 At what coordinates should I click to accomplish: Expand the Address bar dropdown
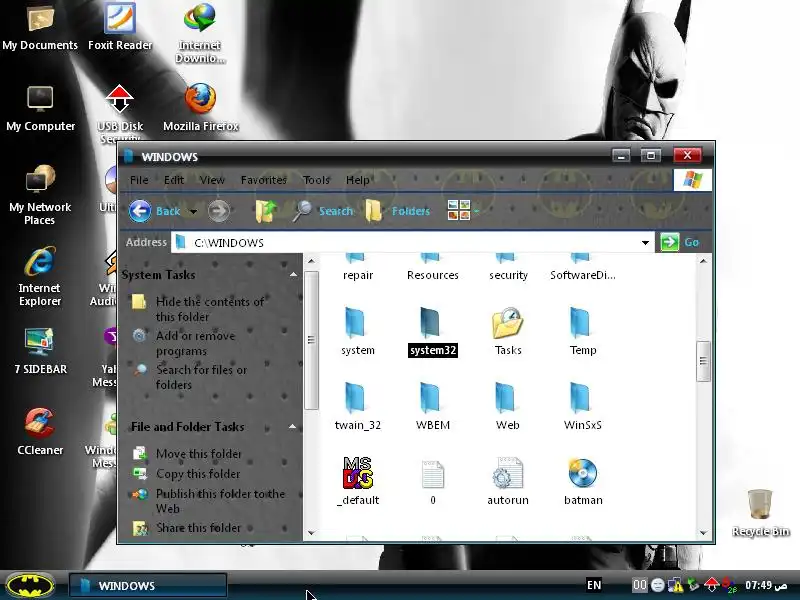(x=645, y=242)
